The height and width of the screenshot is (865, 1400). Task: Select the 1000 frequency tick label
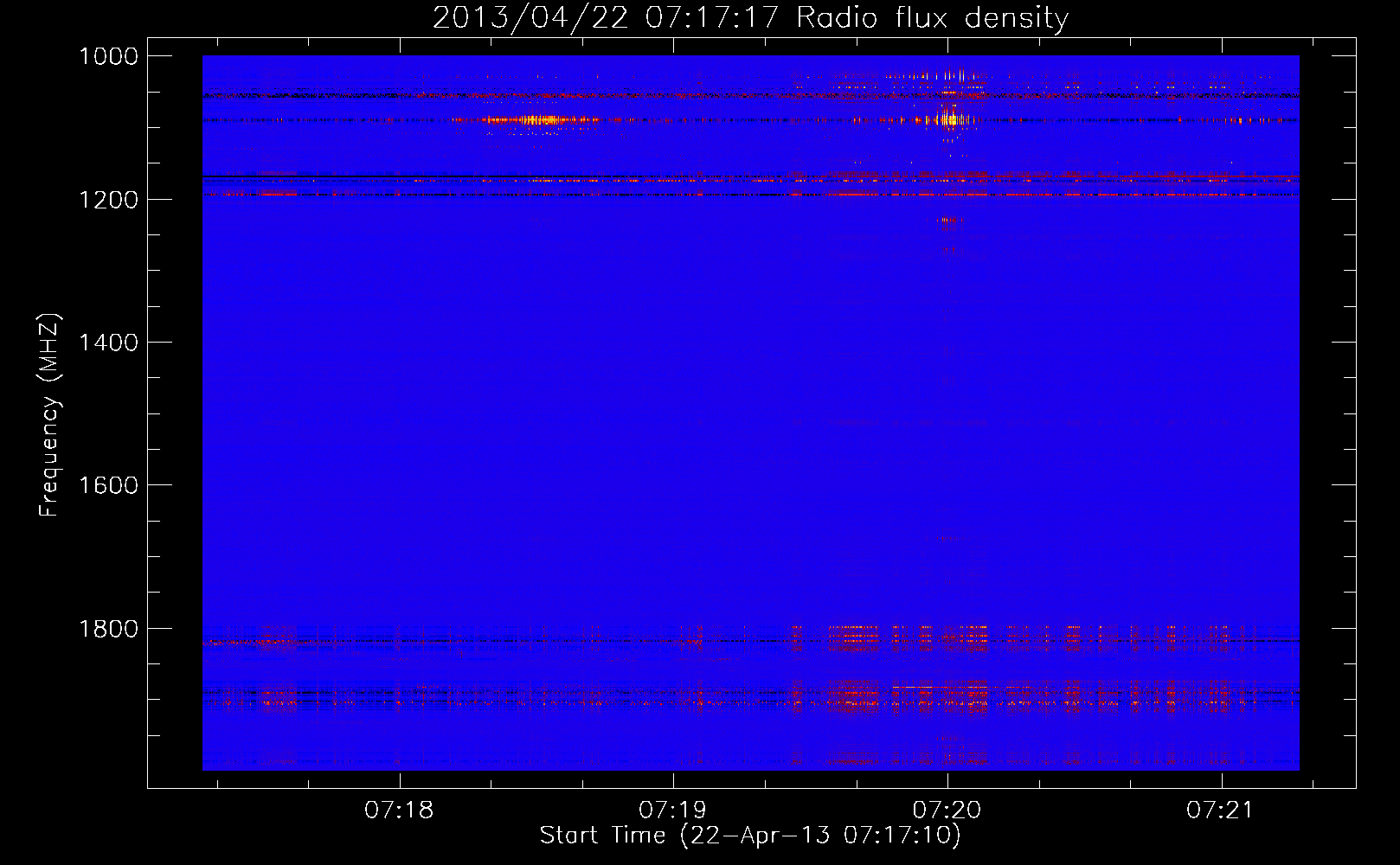click(108, 56)
